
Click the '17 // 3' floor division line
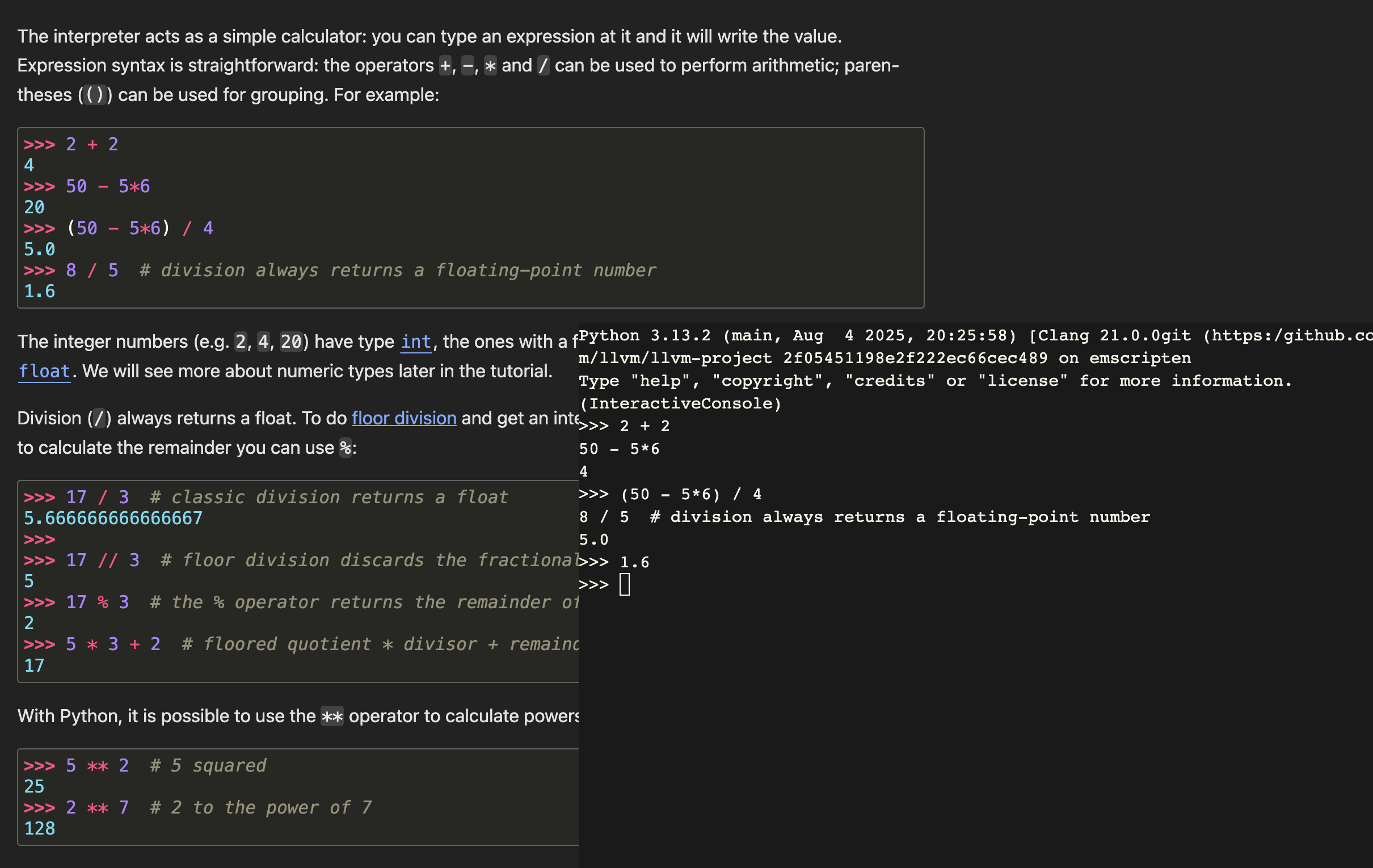103,560
